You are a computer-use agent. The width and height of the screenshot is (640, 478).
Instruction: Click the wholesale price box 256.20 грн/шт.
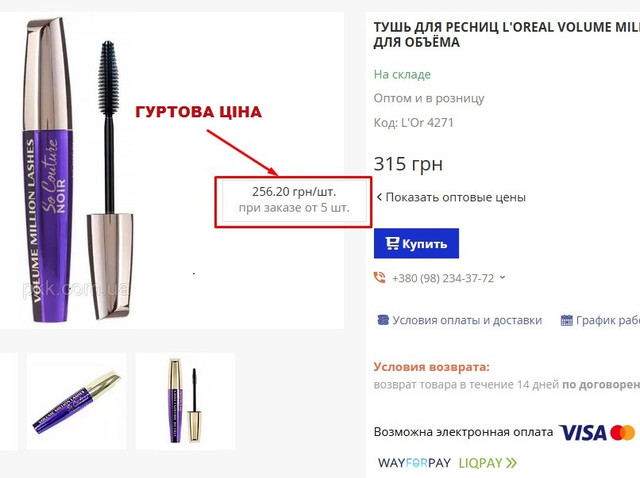pyautogui.click(x=293, y=202)
